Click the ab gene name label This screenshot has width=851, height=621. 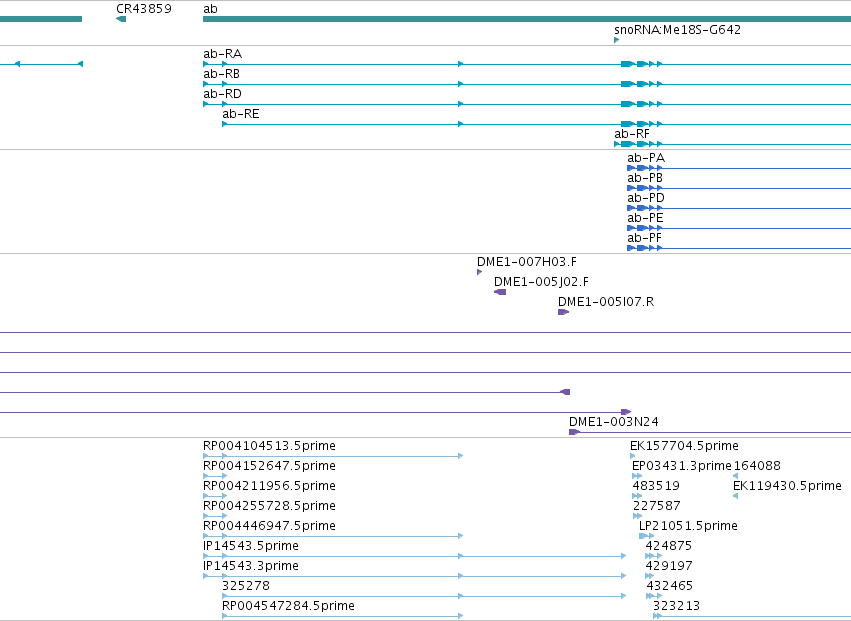tap(210, 9)
